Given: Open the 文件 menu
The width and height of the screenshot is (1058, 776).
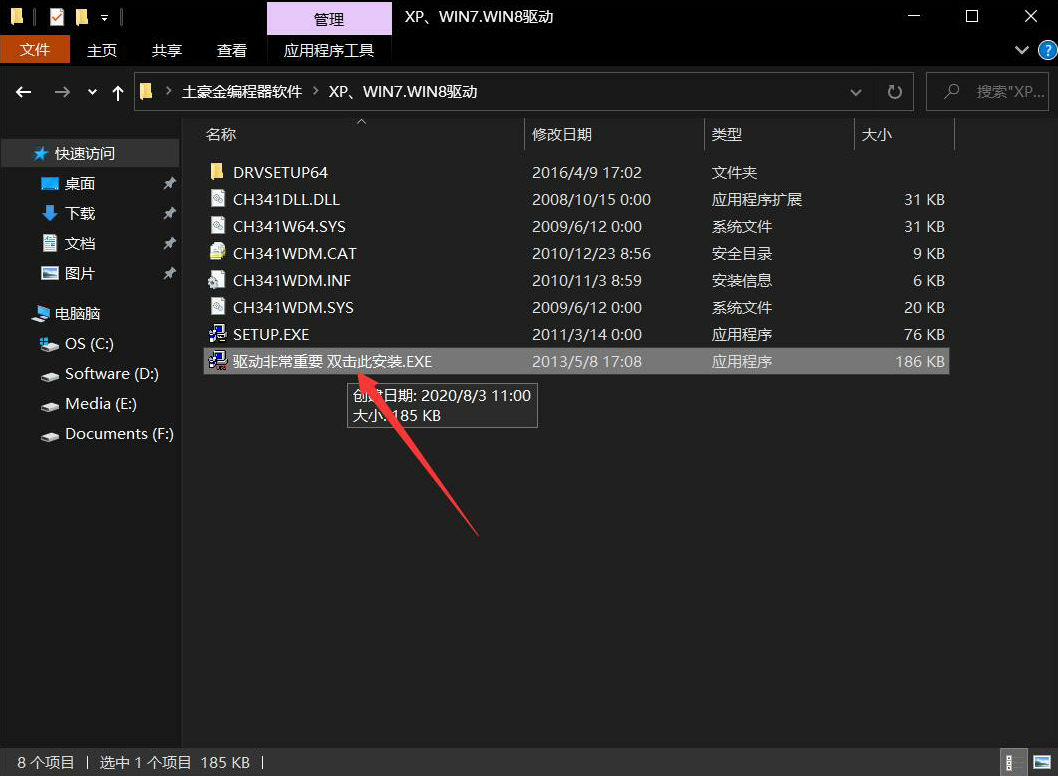Looking at the screenshot, I should click(x=35, y=50).
